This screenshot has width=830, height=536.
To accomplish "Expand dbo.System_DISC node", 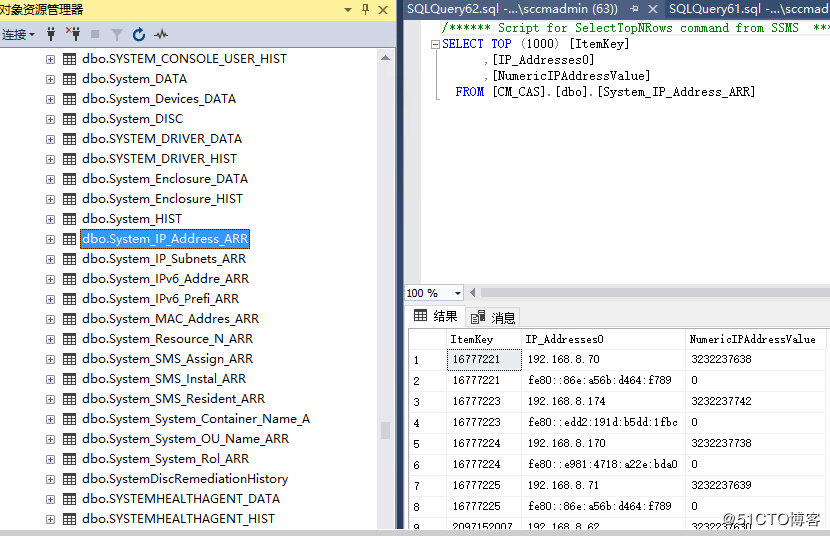I will coord(50,119).
